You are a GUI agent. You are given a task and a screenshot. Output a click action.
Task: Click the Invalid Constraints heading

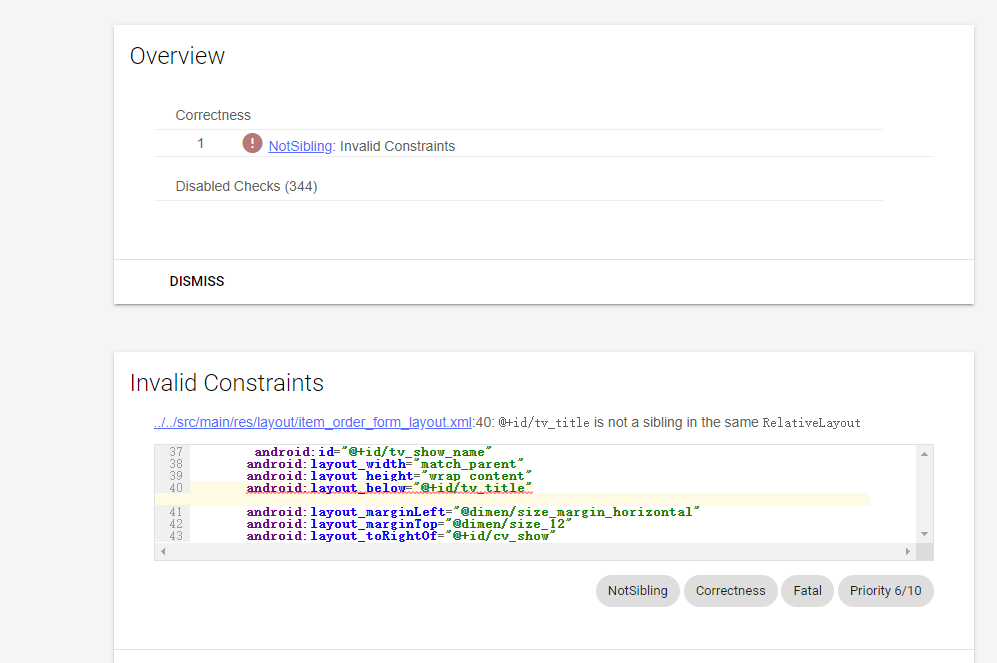[x=227, y=382]
